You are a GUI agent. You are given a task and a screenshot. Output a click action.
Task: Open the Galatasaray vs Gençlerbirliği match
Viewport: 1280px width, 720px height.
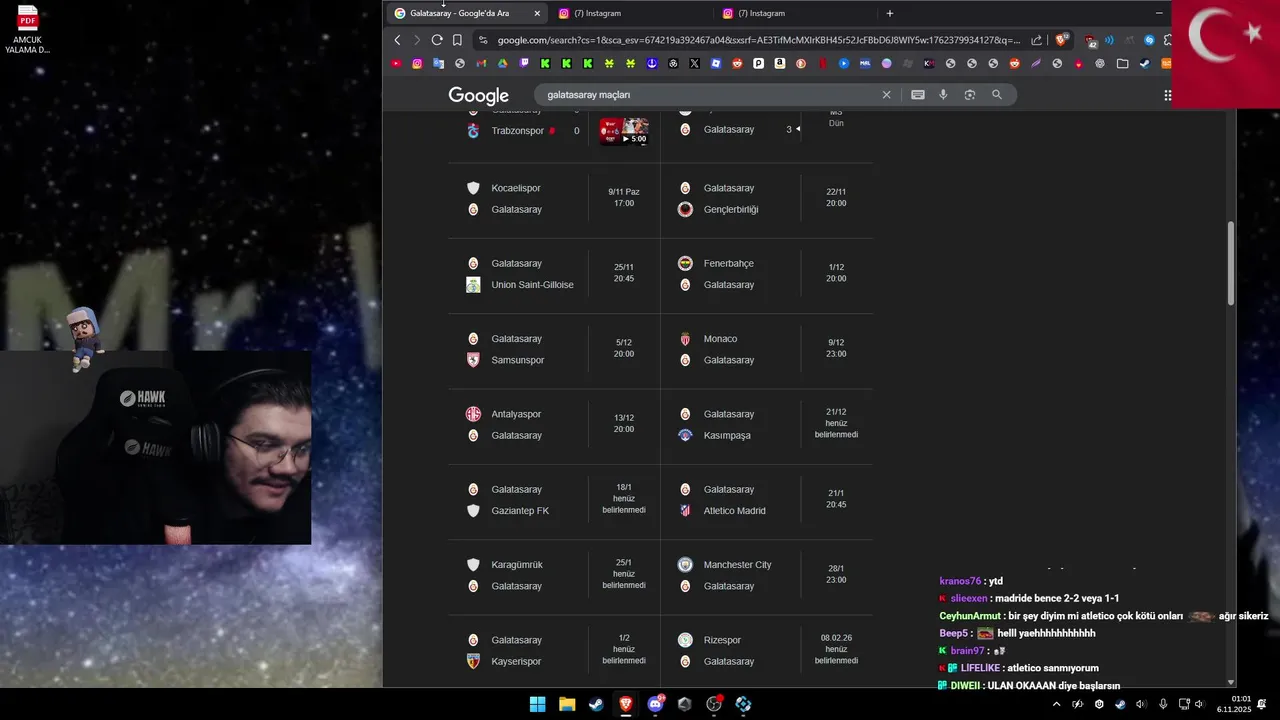pos(767,199)
